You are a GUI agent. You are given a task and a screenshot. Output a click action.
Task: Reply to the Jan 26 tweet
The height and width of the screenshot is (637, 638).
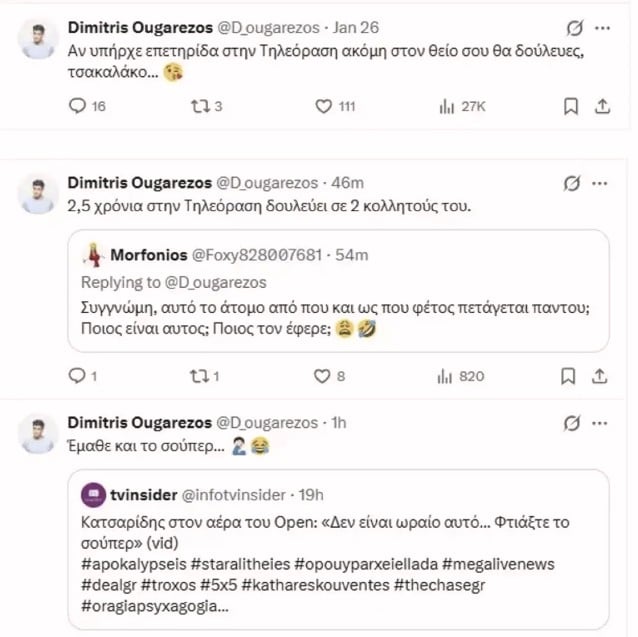tap(78, 106)
